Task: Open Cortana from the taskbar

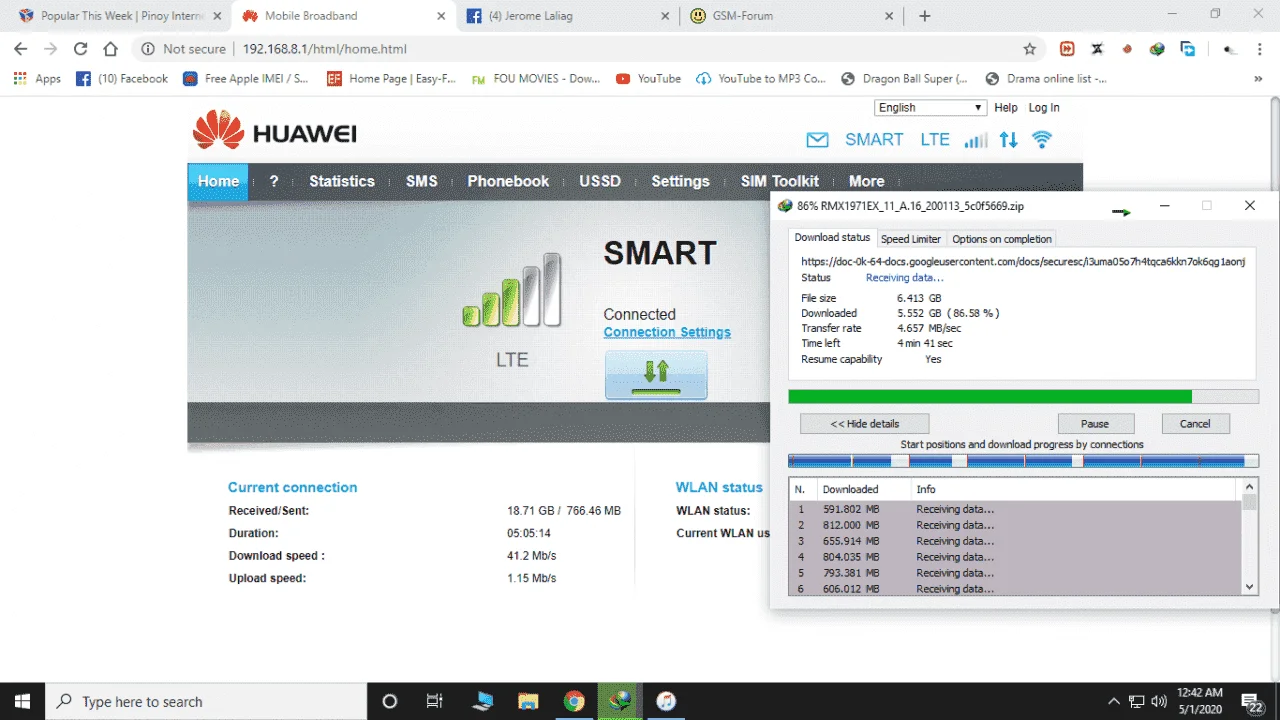Action: 390,701
